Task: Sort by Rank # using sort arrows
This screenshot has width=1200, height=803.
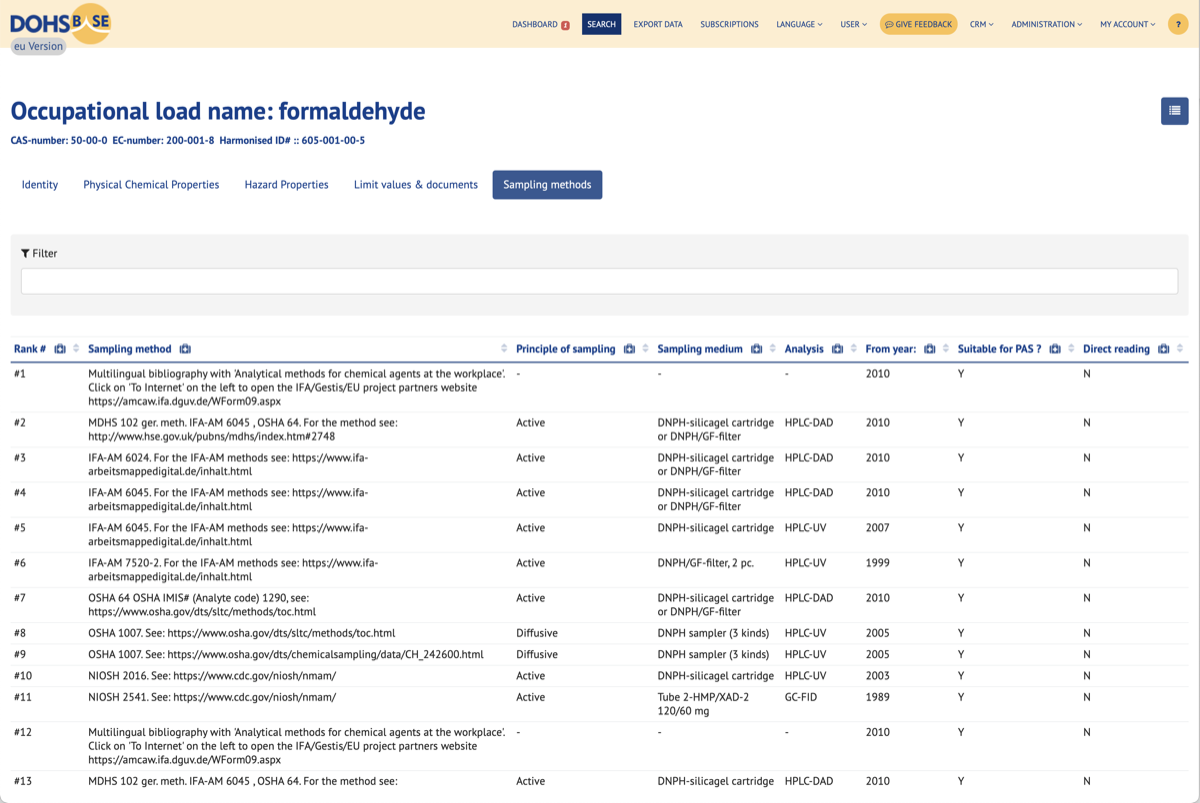Action: click(77, 349)
